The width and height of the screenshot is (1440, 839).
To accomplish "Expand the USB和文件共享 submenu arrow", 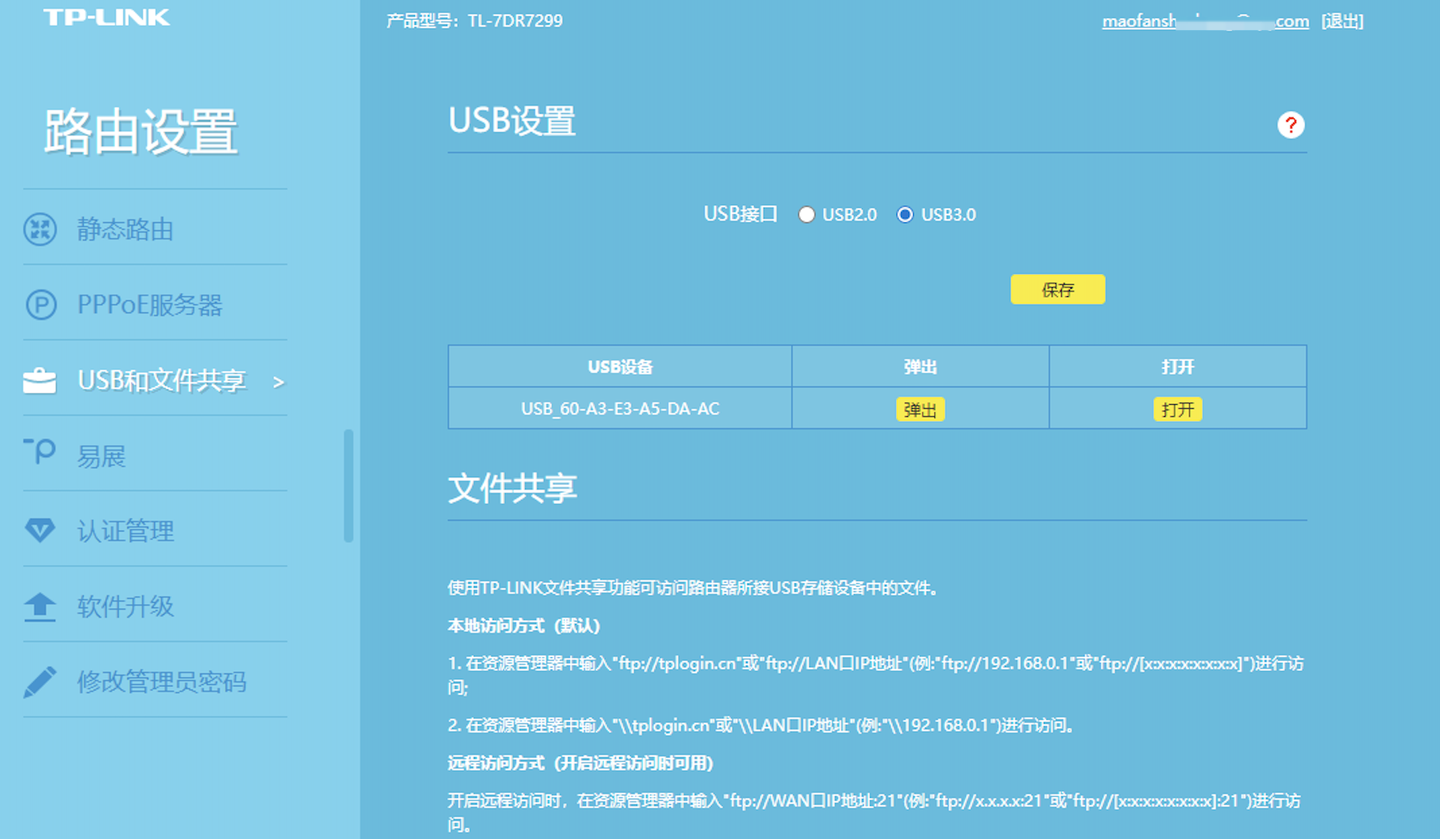I will 279,382.
